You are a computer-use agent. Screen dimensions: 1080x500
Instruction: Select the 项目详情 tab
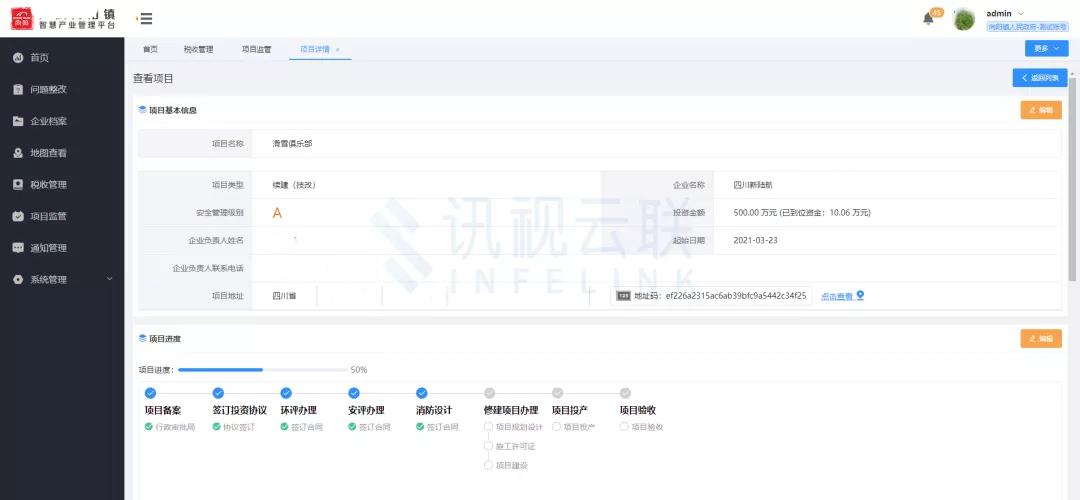coord(315,50)
